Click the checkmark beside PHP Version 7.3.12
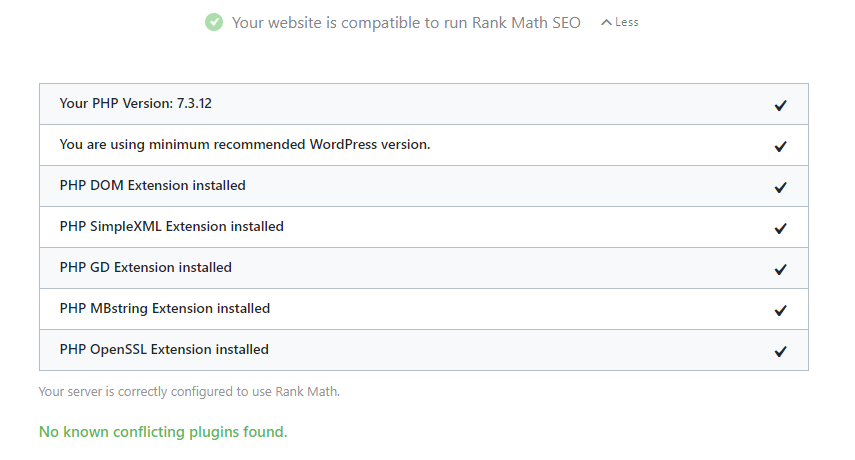This screenshot has height=460, width=855. (x=780, y=105)
